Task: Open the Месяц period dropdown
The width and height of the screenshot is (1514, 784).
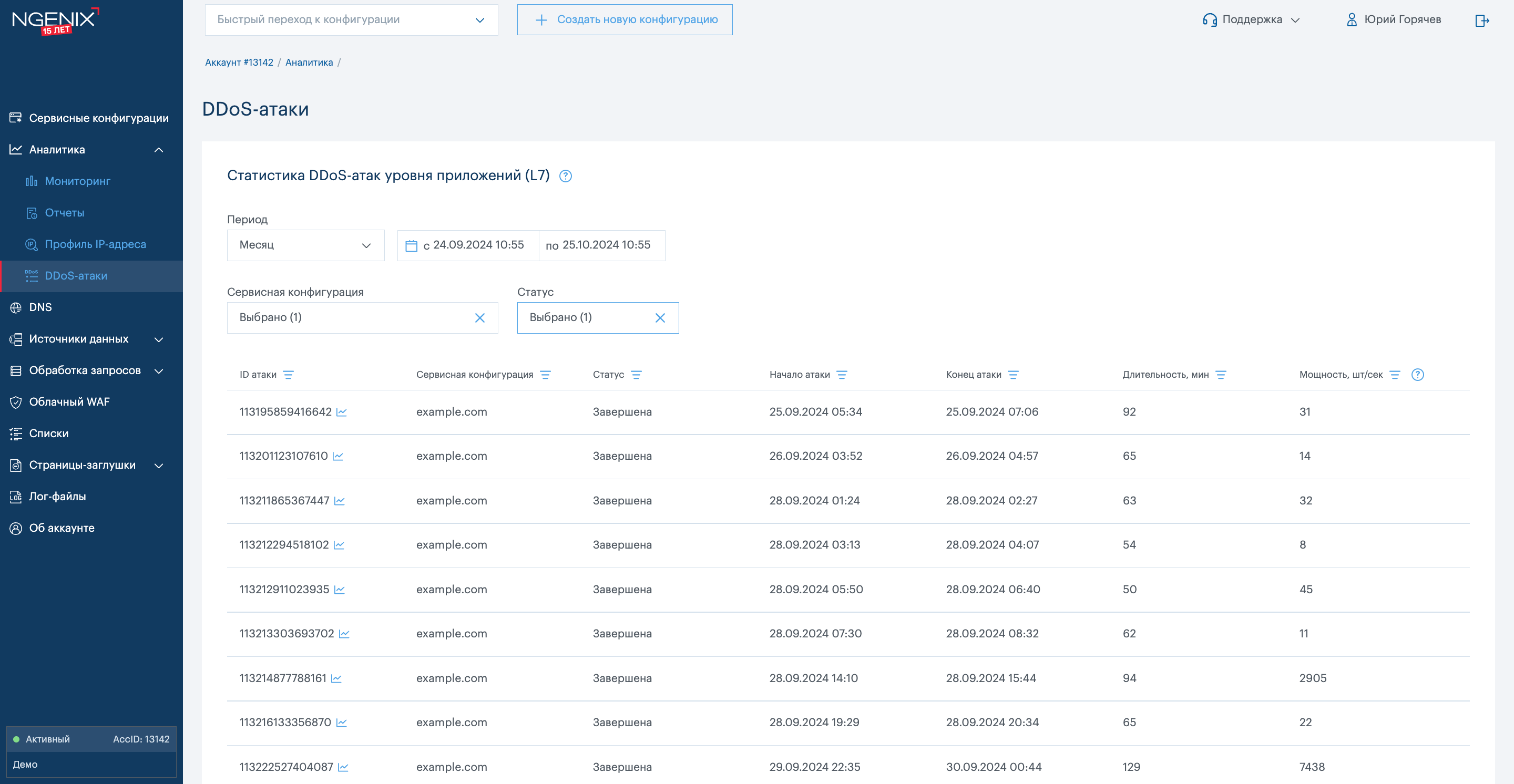Action: pos(305,245)
